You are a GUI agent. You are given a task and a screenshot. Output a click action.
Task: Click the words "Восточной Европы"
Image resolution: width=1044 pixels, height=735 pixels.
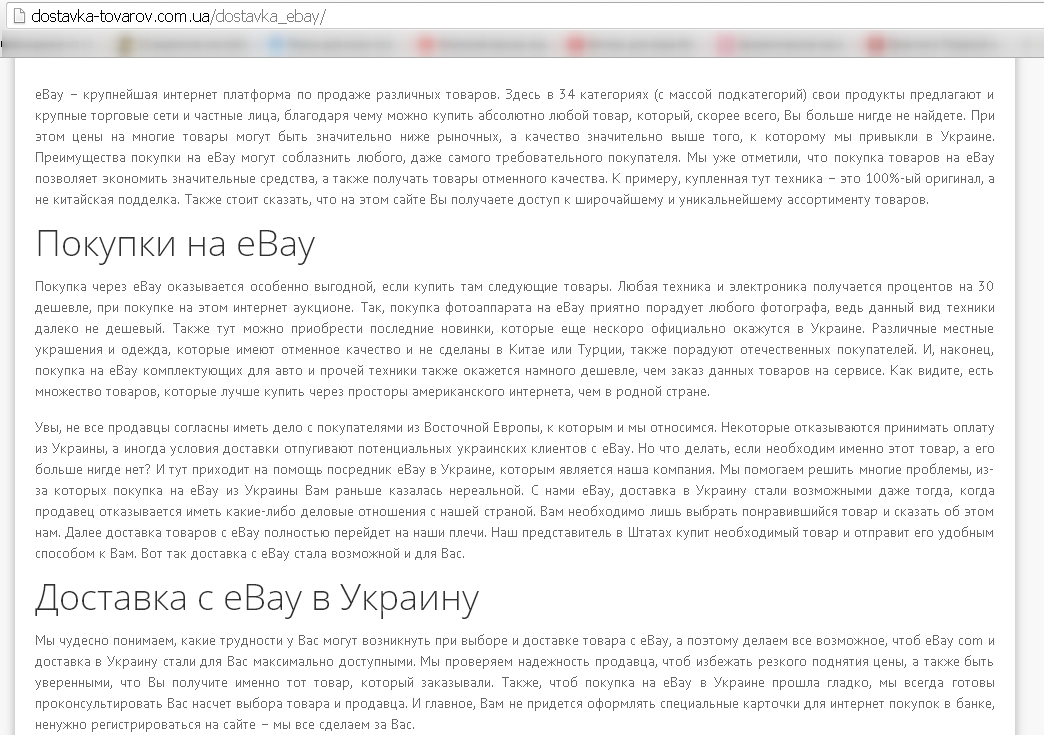click(x=480, y=427)
